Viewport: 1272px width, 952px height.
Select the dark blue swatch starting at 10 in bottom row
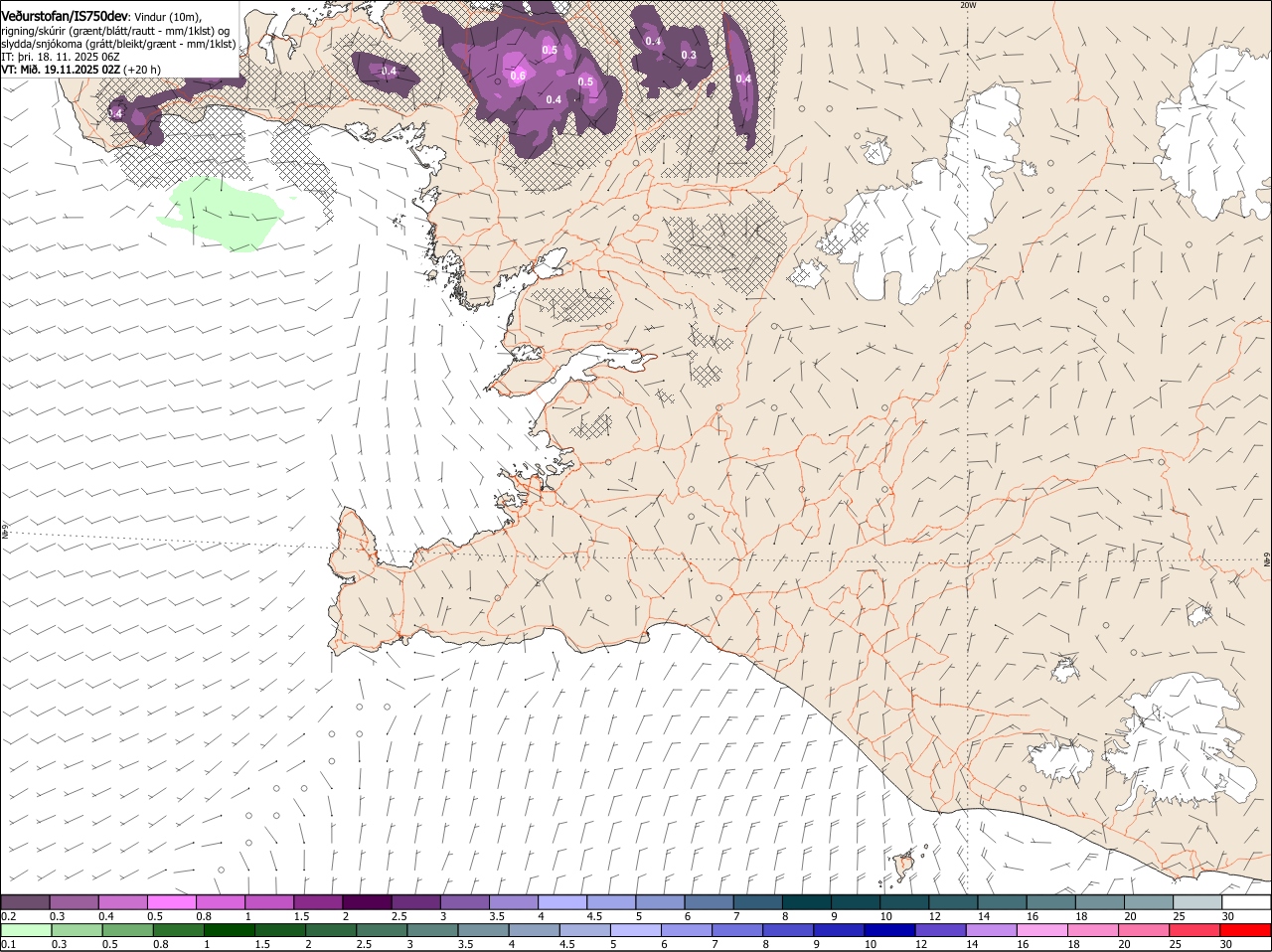(890, 930)
